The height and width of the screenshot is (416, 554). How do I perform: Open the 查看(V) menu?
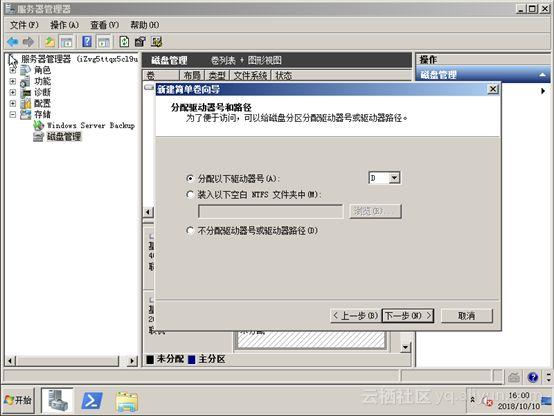tap(104, 25)
